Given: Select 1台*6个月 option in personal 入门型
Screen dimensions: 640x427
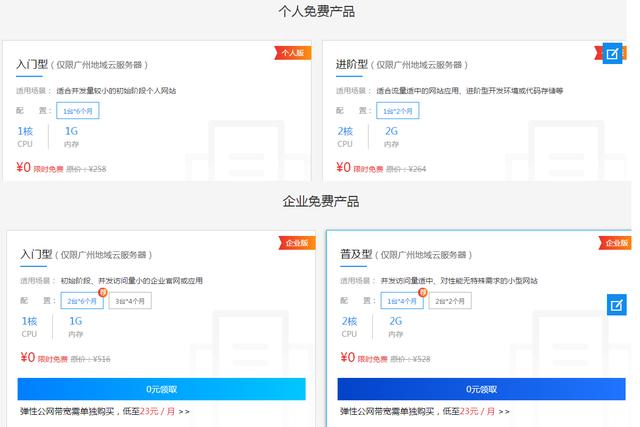Looking at the screenshot, I should pyautogui.click(x=77, y=110).
